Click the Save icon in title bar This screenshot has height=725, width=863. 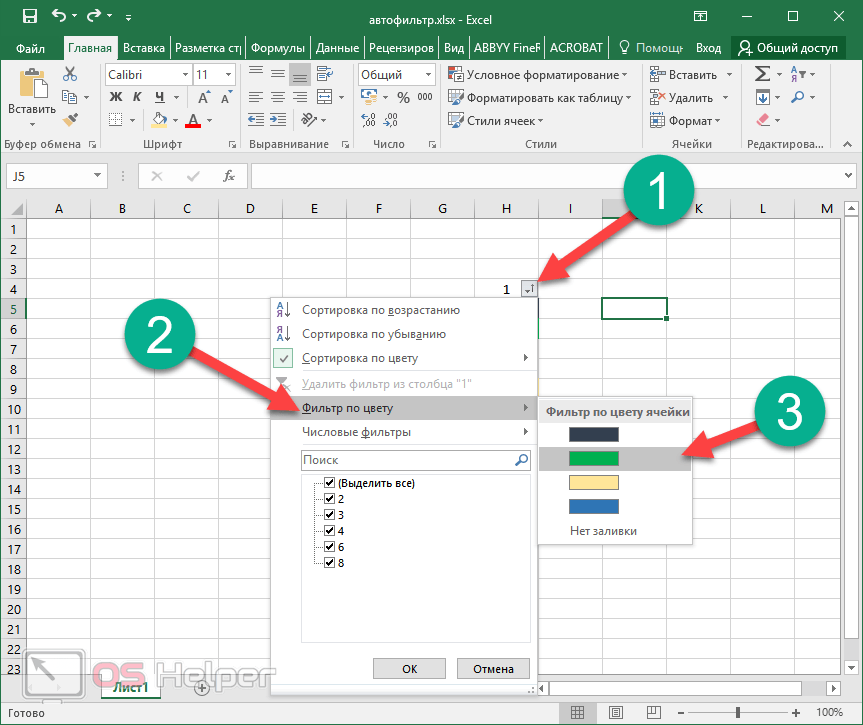click(x=29, y=16)
